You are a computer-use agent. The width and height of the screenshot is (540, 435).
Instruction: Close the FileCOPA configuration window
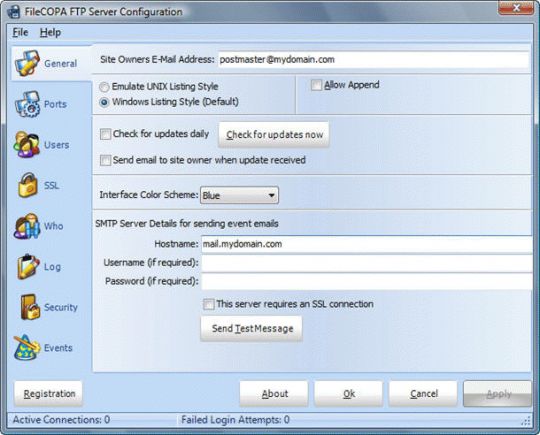(x=516, y=8)
